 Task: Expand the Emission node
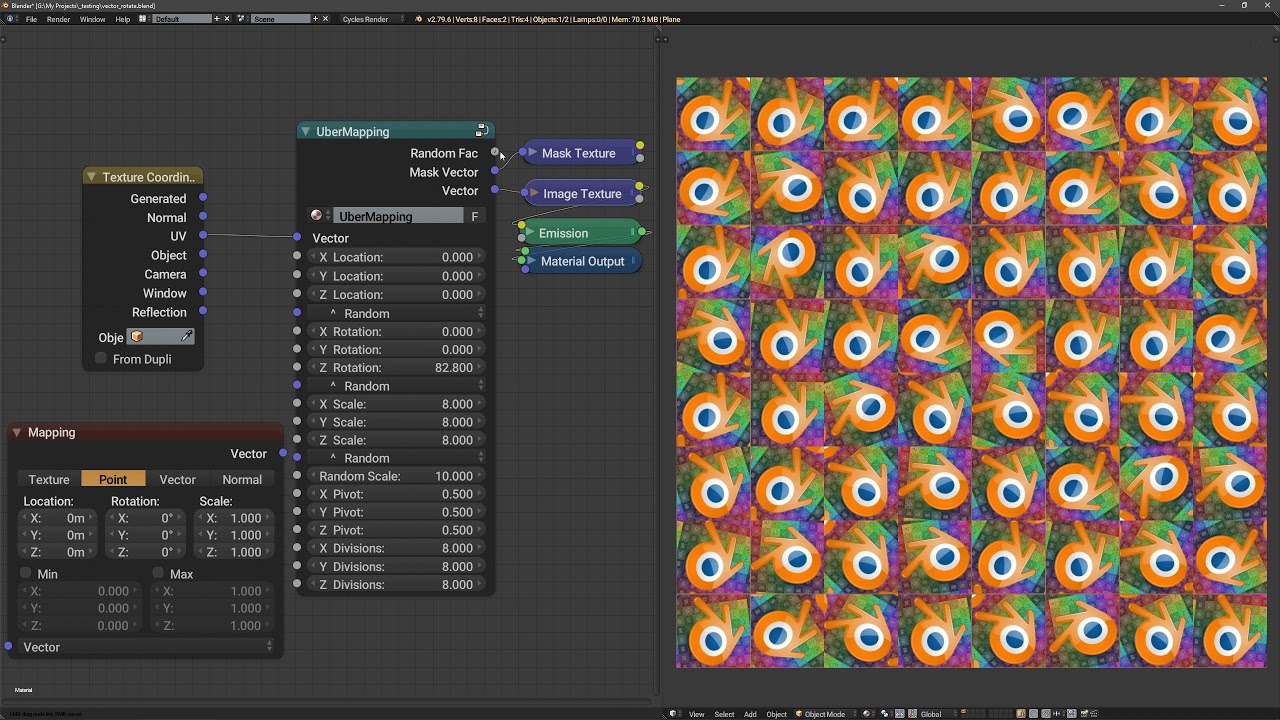(530, 233)
